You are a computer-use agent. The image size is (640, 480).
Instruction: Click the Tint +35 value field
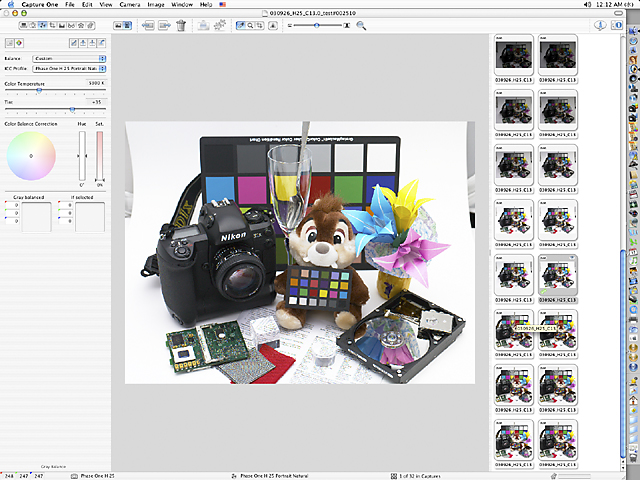point(96,102)
